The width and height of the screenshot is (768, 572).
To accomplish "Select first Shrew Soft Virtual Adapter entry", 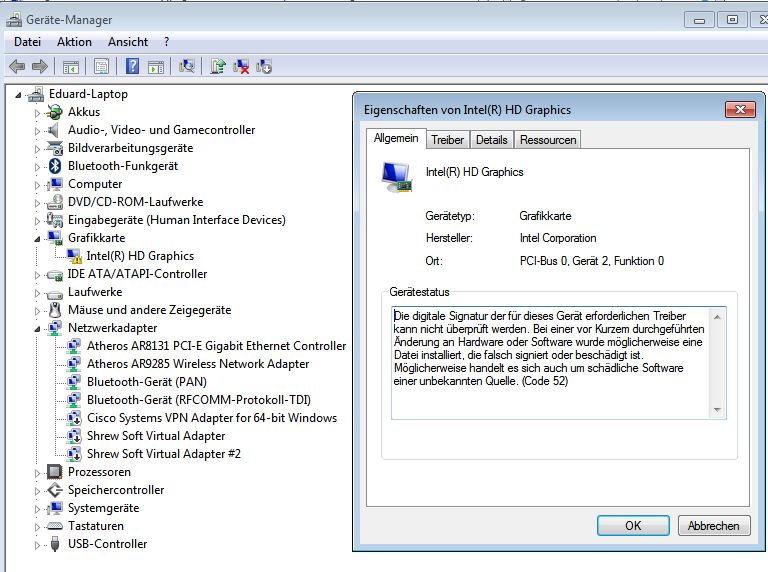I will 156,436.
